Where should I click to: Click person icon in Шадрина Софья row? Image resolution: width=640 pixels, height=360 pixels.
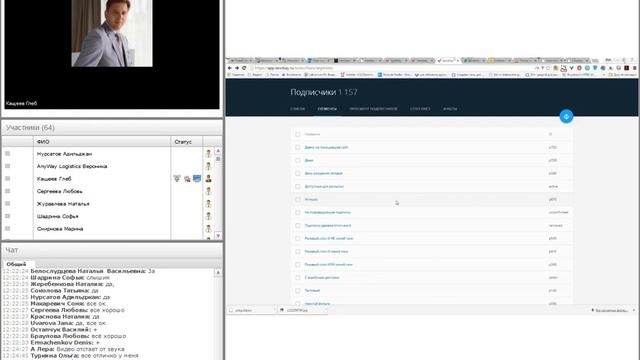[209, 216]
